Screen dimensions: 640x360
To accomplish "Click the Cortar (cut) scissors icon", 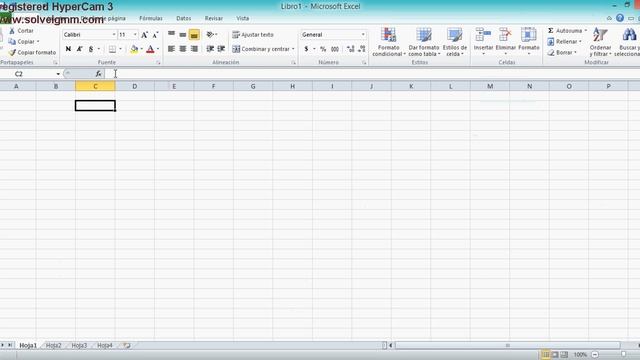I will point(12,31).
